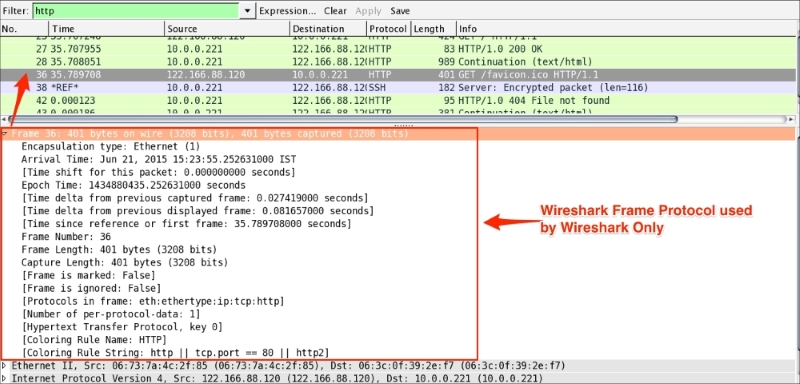This screenshot has height=384, width=800.
Task: Click the packet list scroll right arrow
Action: pos(791,119)
